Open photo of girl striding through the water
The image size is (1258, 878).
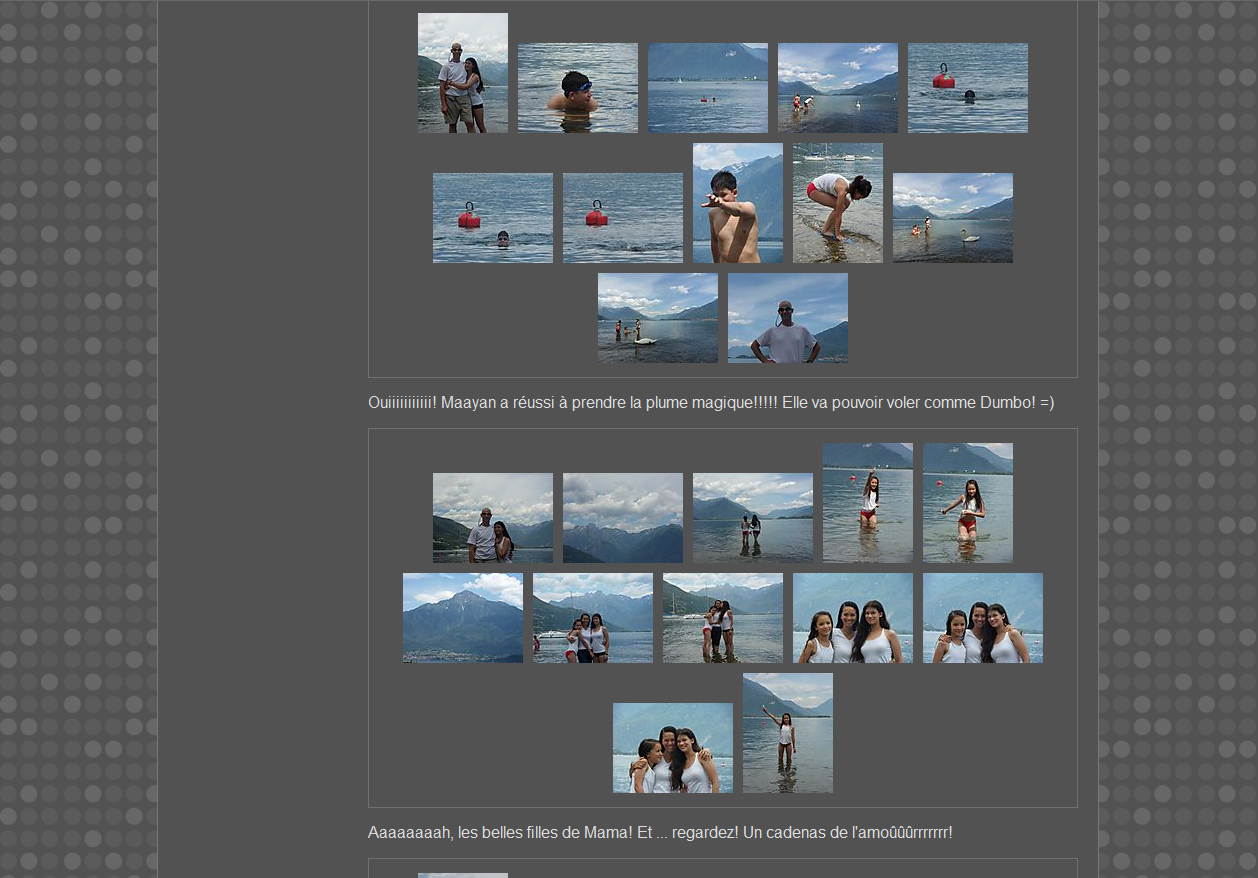[967, 503]
